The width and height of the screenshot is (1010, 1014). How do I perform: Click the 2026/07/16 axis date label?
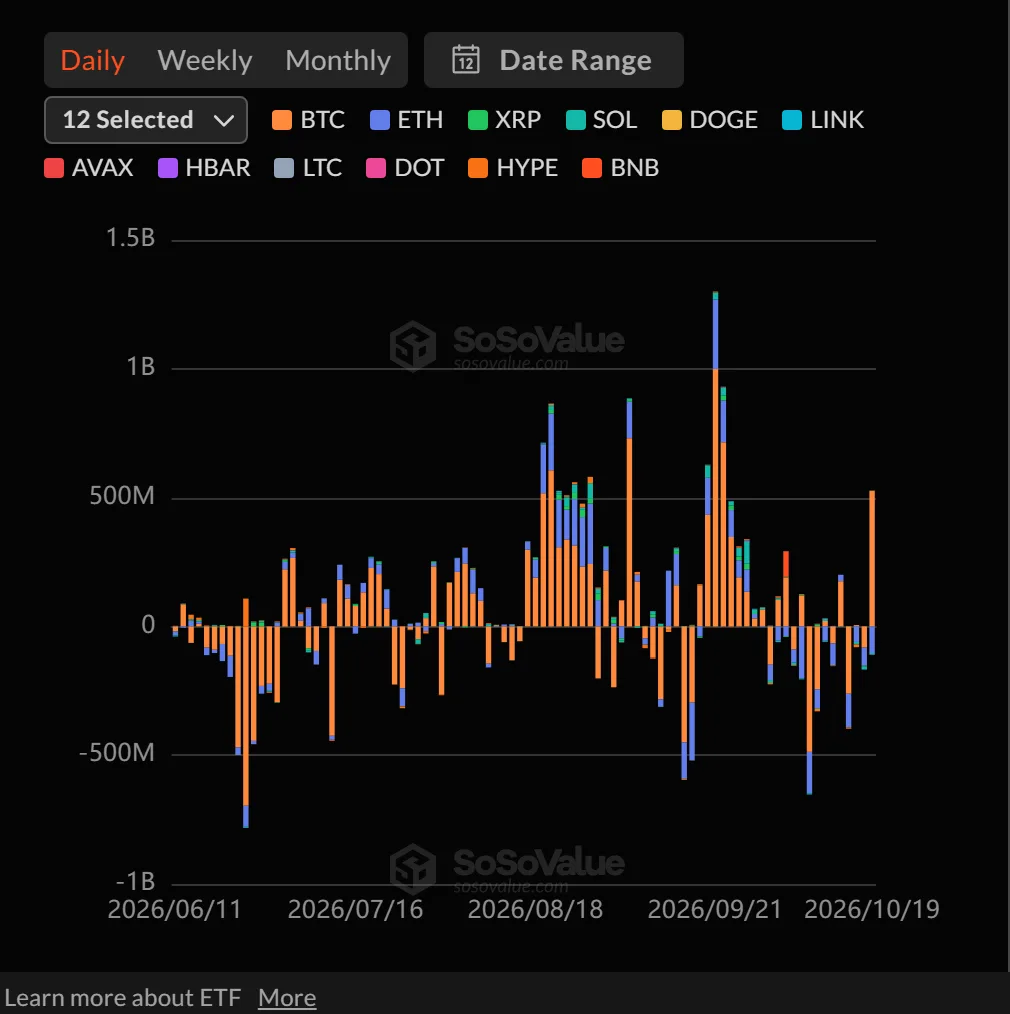click(355, 909)
